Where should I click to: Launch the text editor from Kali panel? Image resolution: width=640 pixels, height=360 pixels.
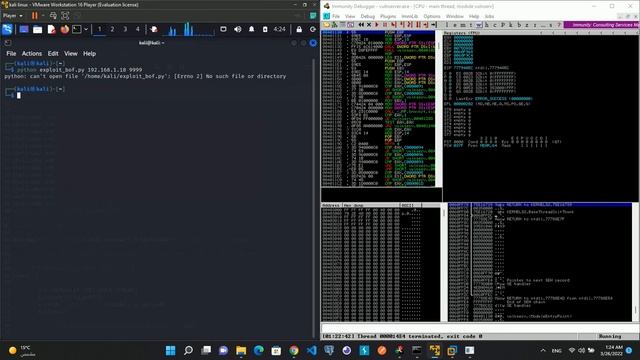click(x=51, y=29)
